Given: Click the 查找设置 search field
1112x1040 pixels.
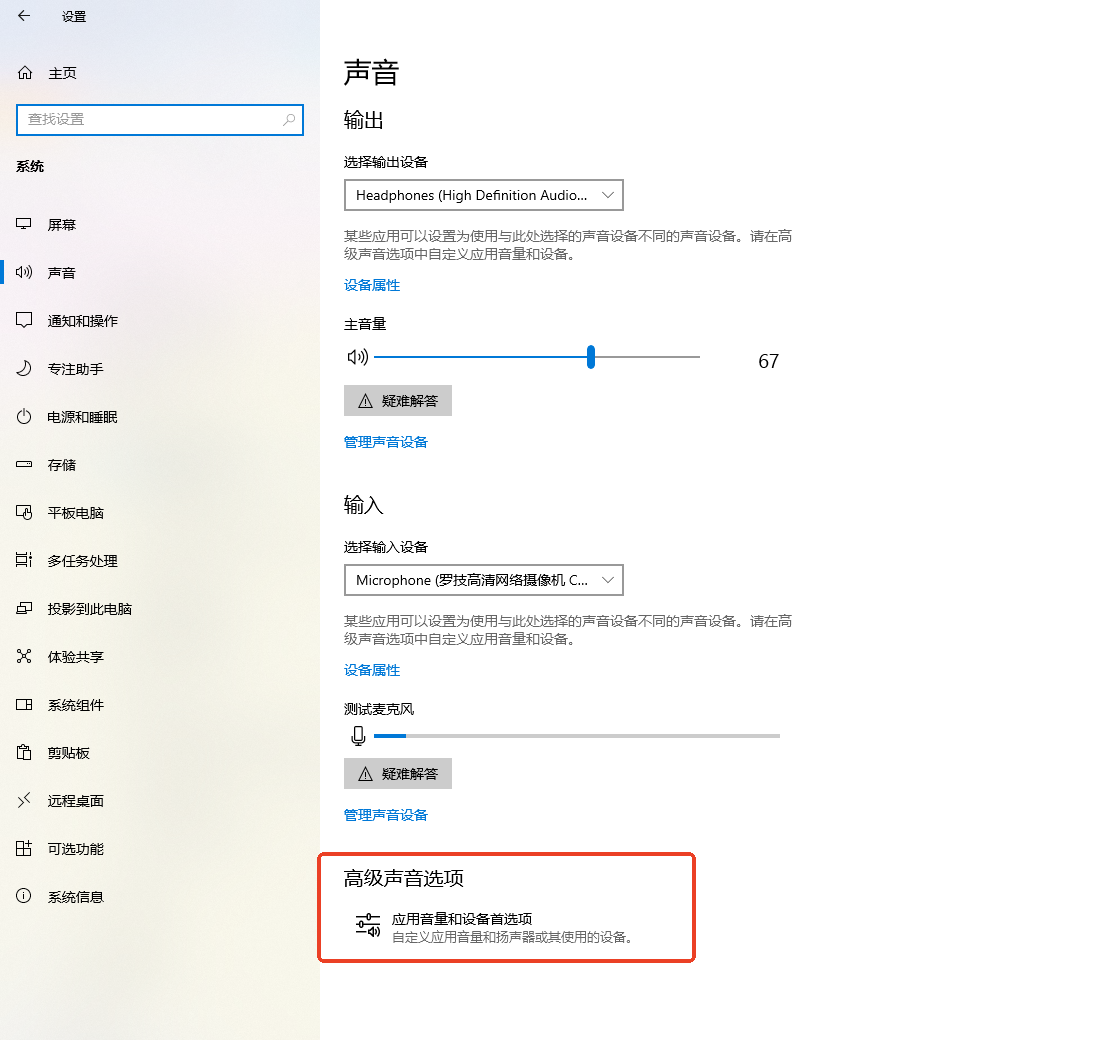Looking at the screenshot, I should pos(160,119).
